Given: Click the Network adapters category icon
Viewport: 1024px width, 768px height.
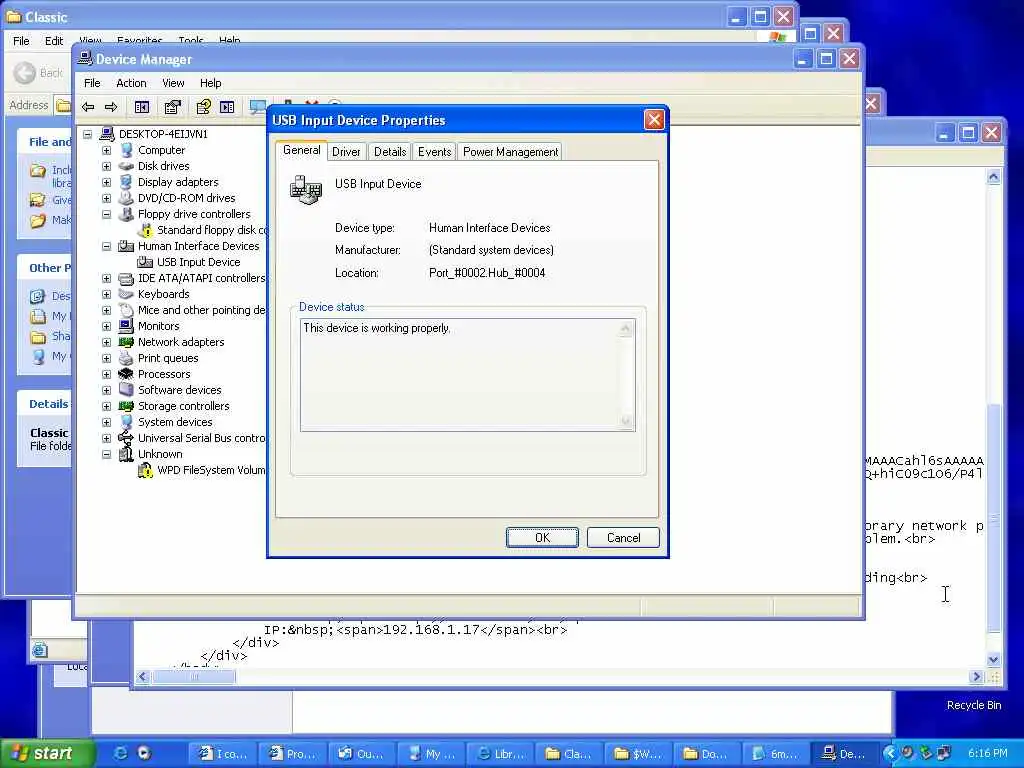Looking at the screenshot, I should [x=126, y=342].
